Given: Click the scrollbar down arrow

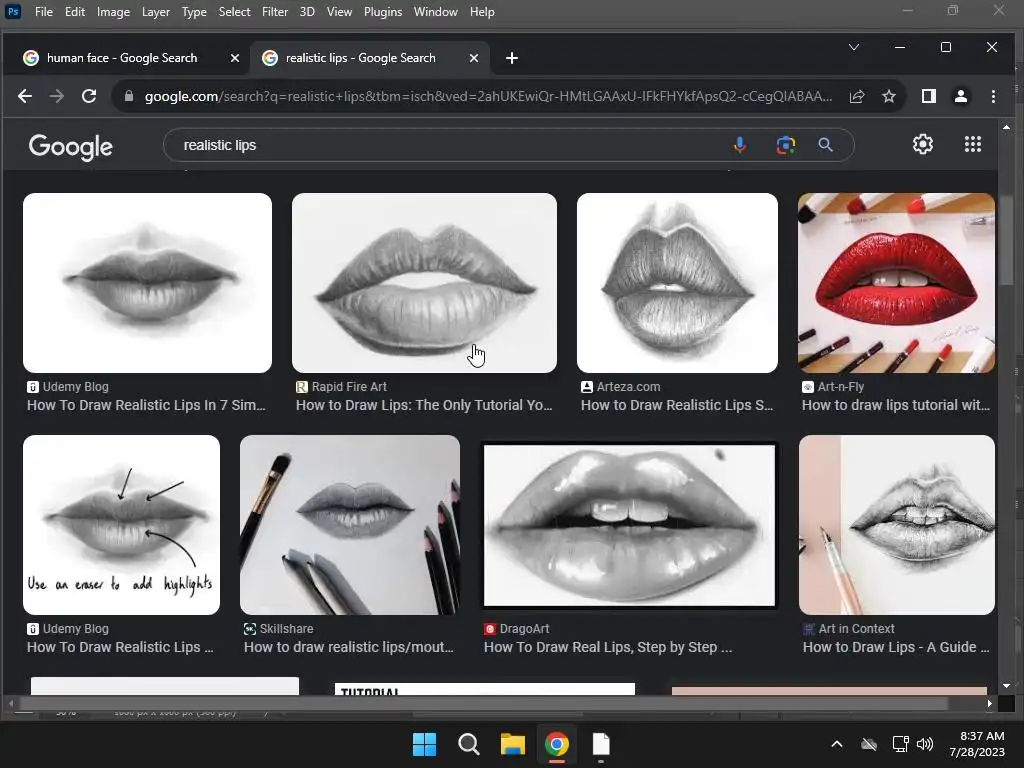Looking at the screenshot, I should click(1006, 686).
